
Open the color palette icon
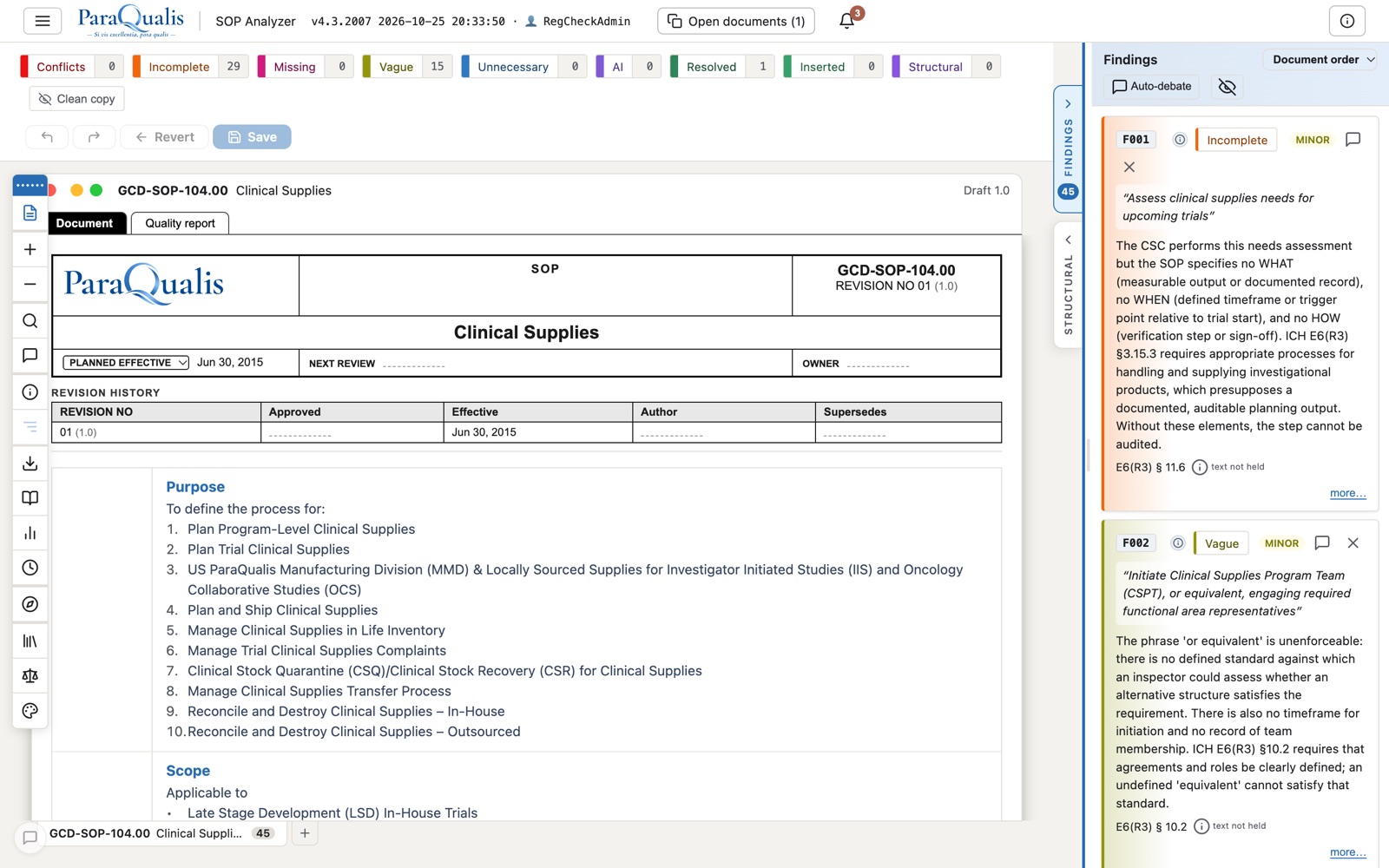tap(30, 711)
